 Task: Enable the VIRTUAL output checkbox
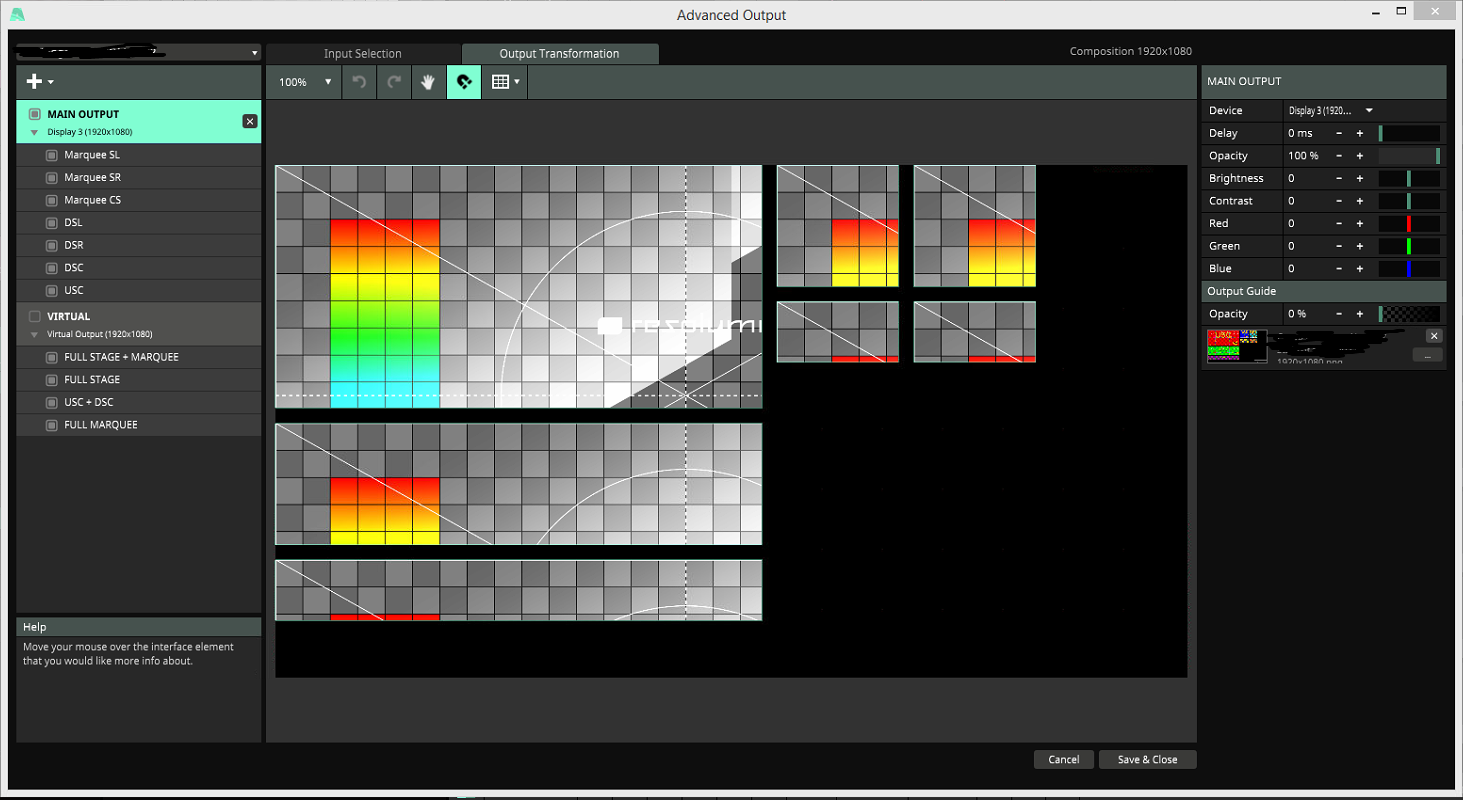35,316
